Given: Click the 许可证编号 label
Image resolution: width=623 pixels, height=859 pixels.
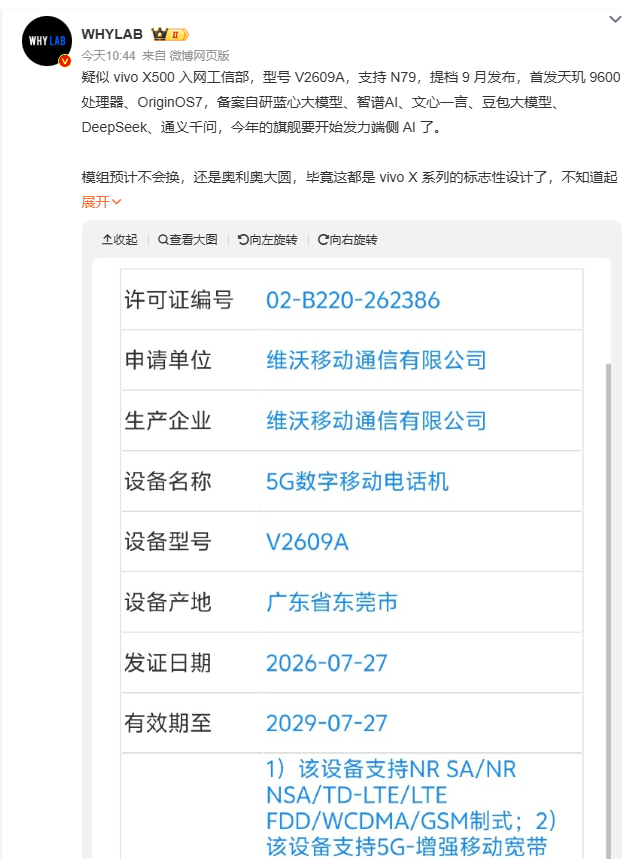Looking at the screenshot, I should (x=179, y=300).
